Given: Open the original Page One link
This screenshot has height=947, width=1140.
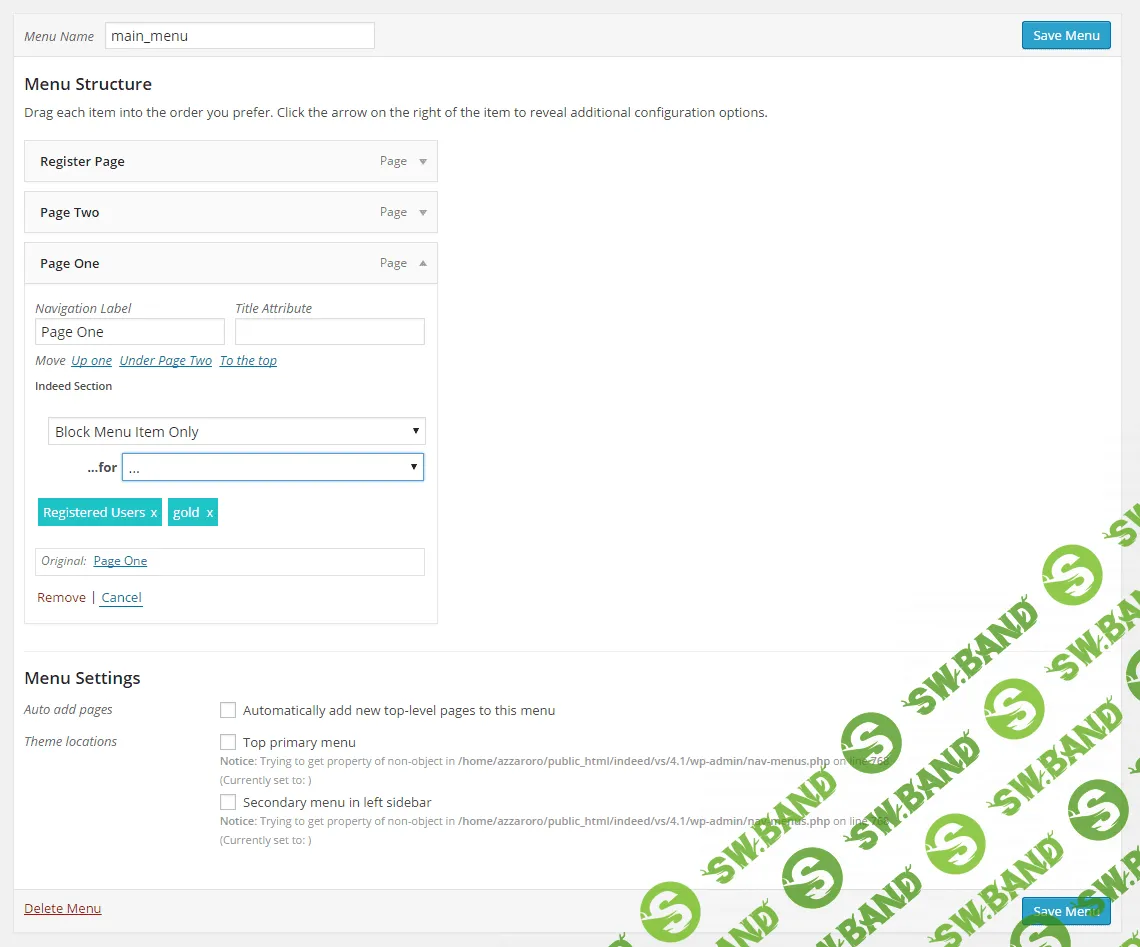Looking at the screenshot, I should pos(120,561).
